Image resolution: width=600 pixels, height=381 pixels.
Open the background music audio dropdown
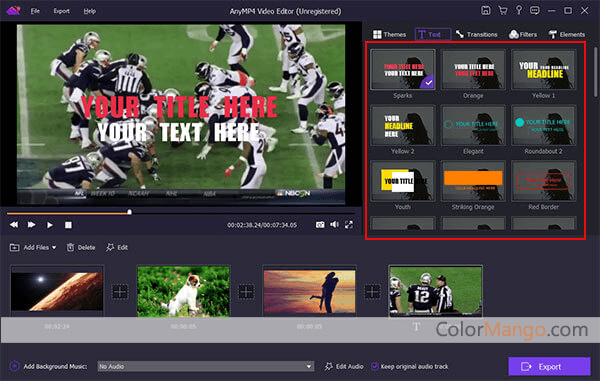(x=205, y=366)
